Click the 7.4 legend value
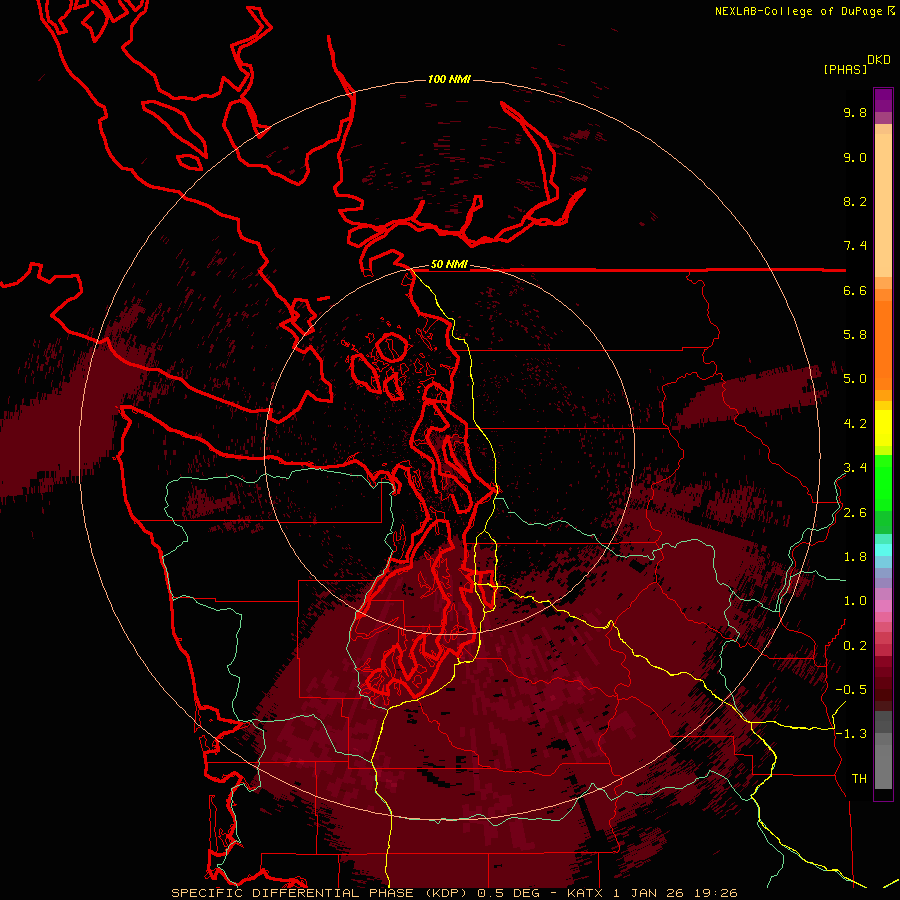 pyautogui.click(x=855, y=246)
